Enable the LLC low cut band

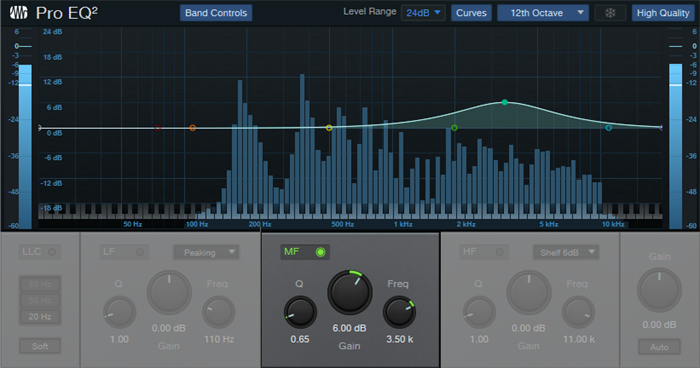[39, 252]
